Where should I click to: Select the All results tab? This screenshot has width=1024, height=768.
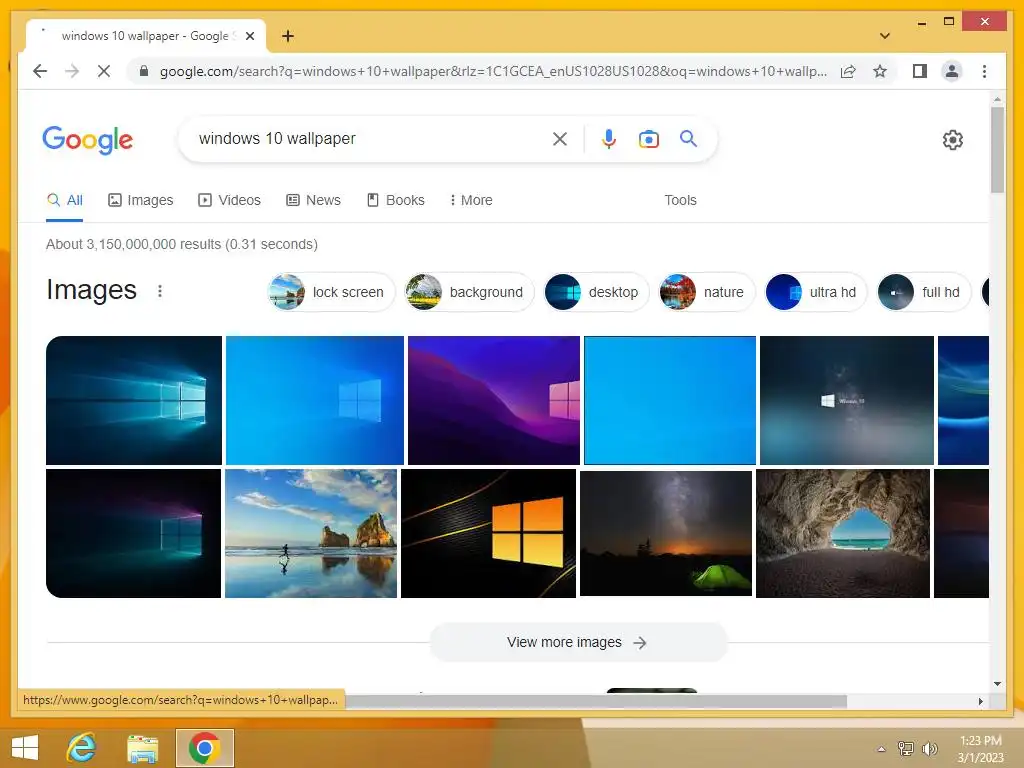pyautogui.click(x=65, y=200)
